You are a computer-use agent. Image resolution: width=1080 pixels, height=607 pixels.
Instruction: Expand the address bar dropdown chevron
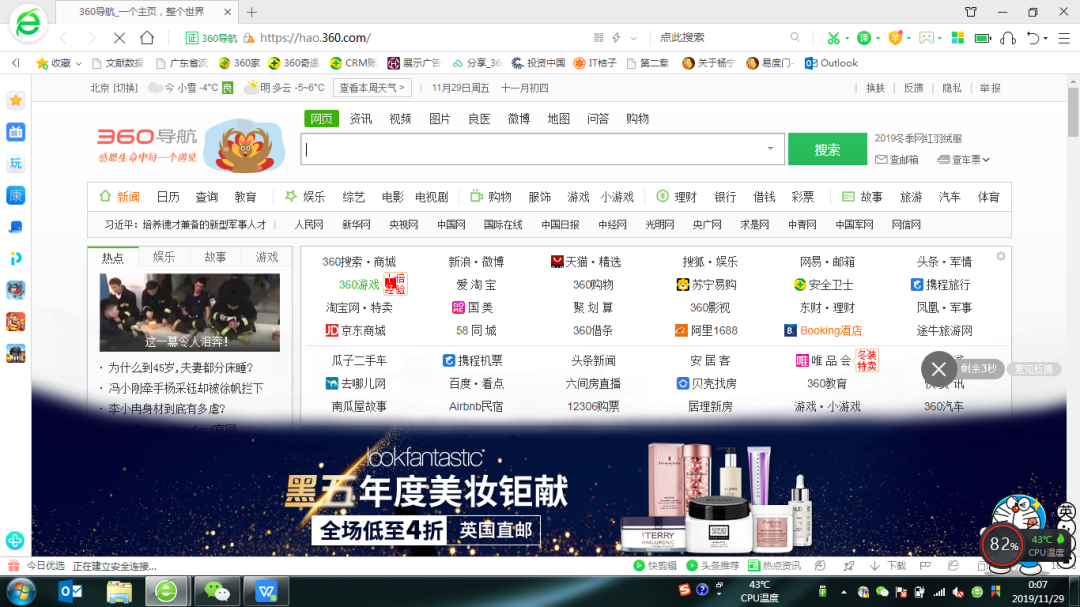(634, 38)
